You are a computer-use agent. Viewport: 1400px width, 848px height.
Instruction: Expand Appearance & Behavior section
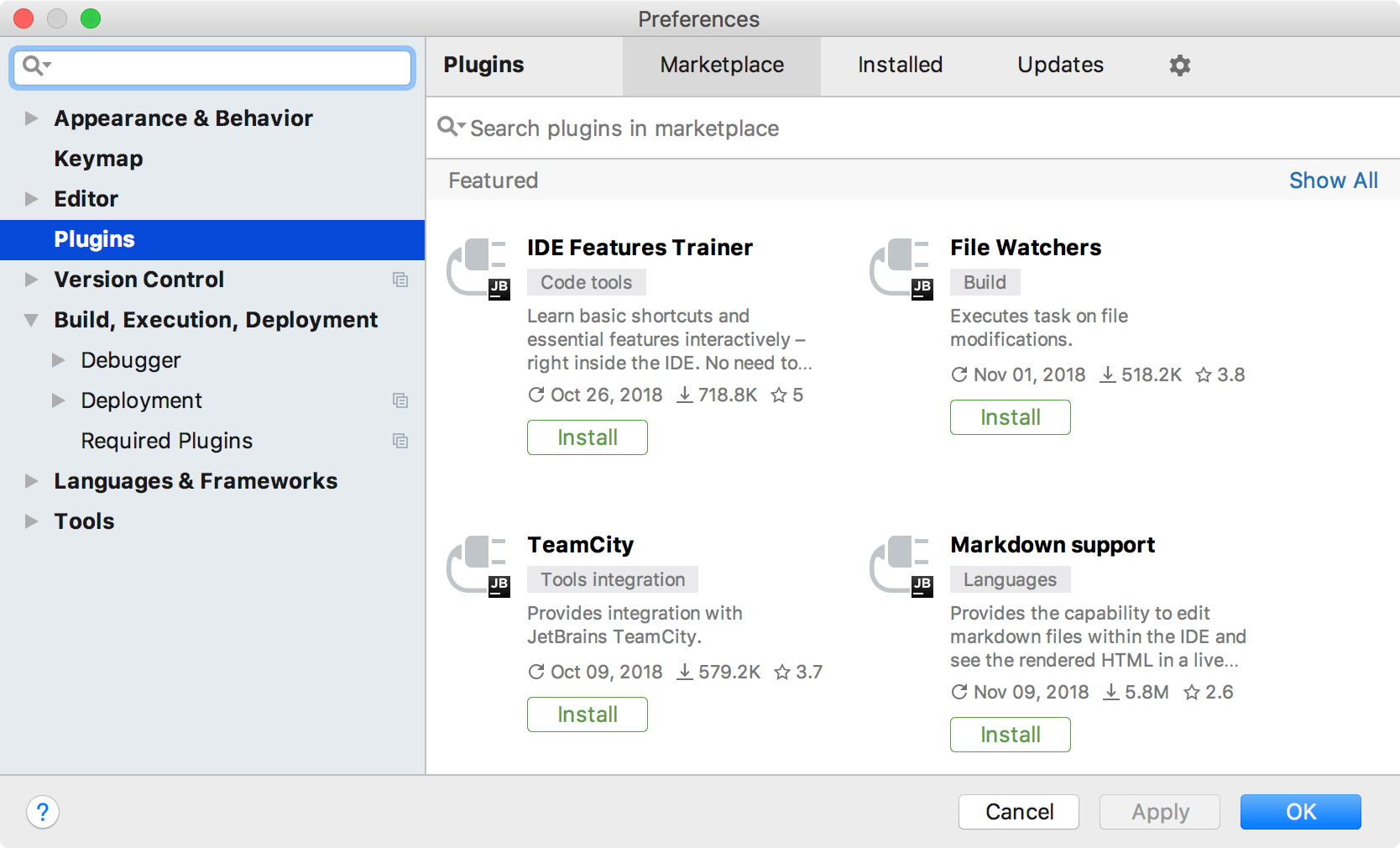click(x=32, y=118)
